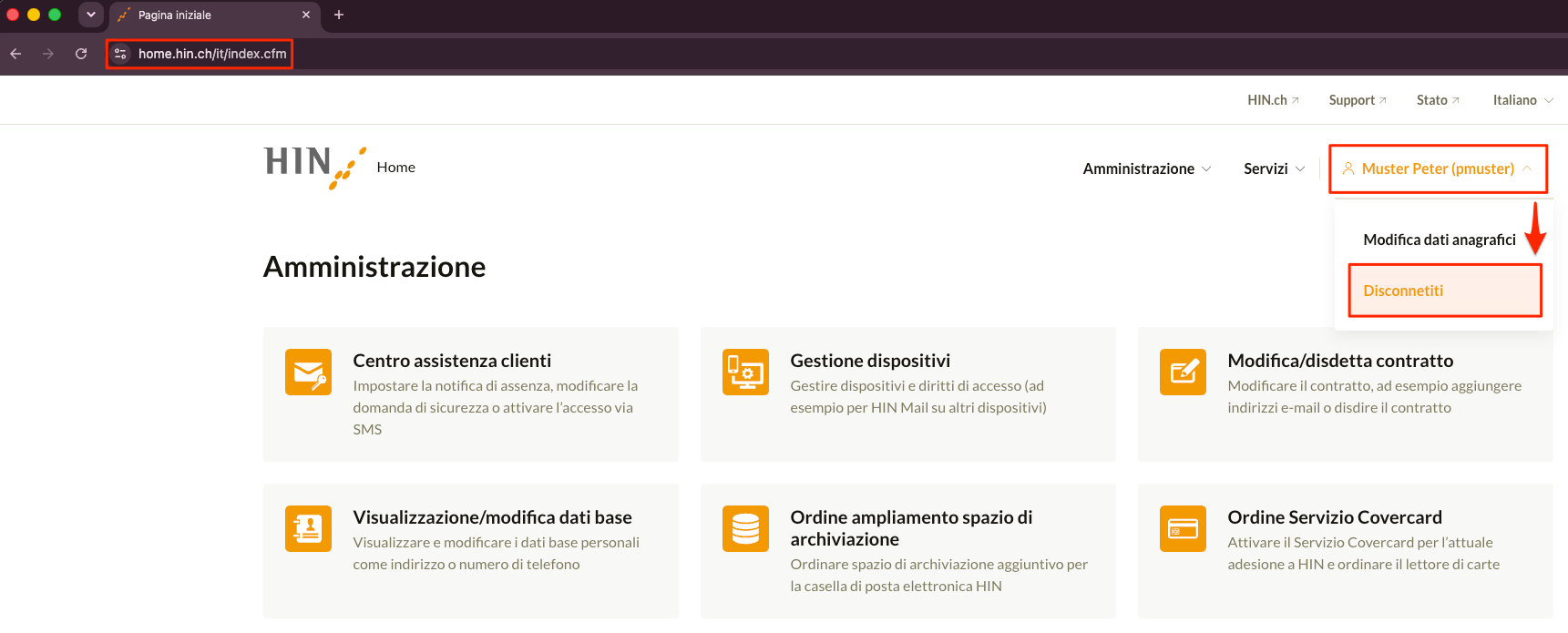Click the site info icon in address bar

120,54
